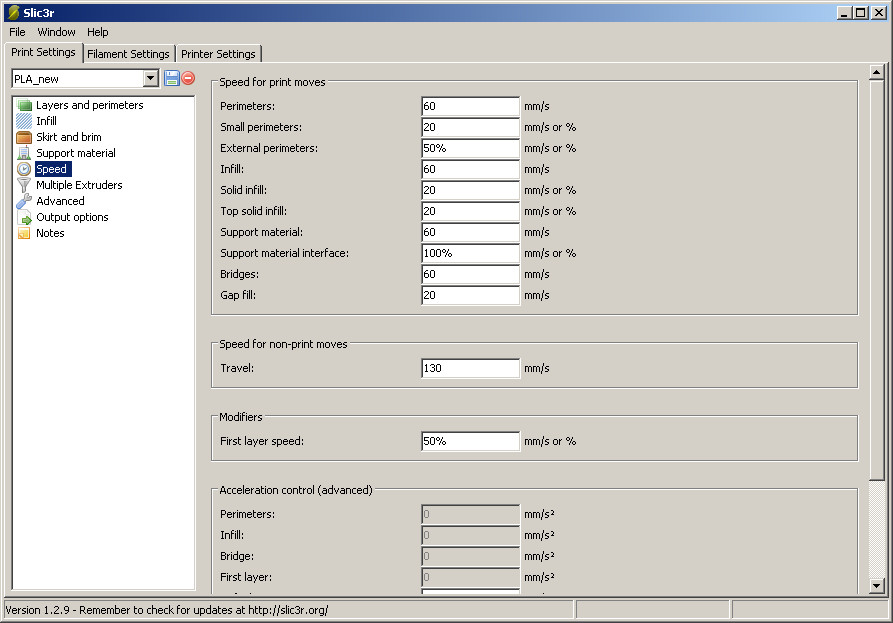Click the External perimeters speed field
The width and height of the screenshot is (893, 623).
470,148
